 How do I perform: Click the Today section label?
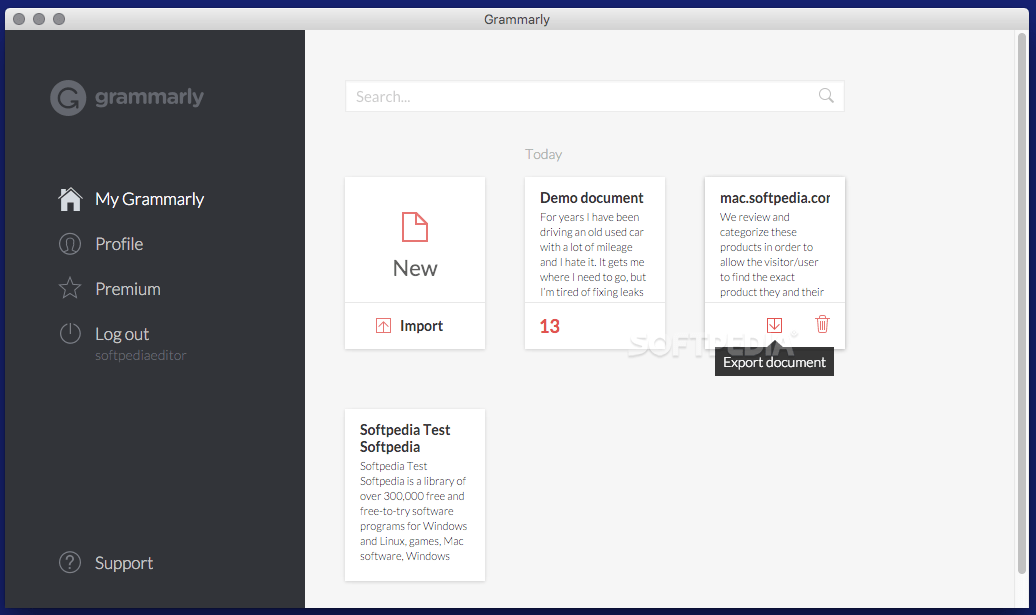[543, 154]
